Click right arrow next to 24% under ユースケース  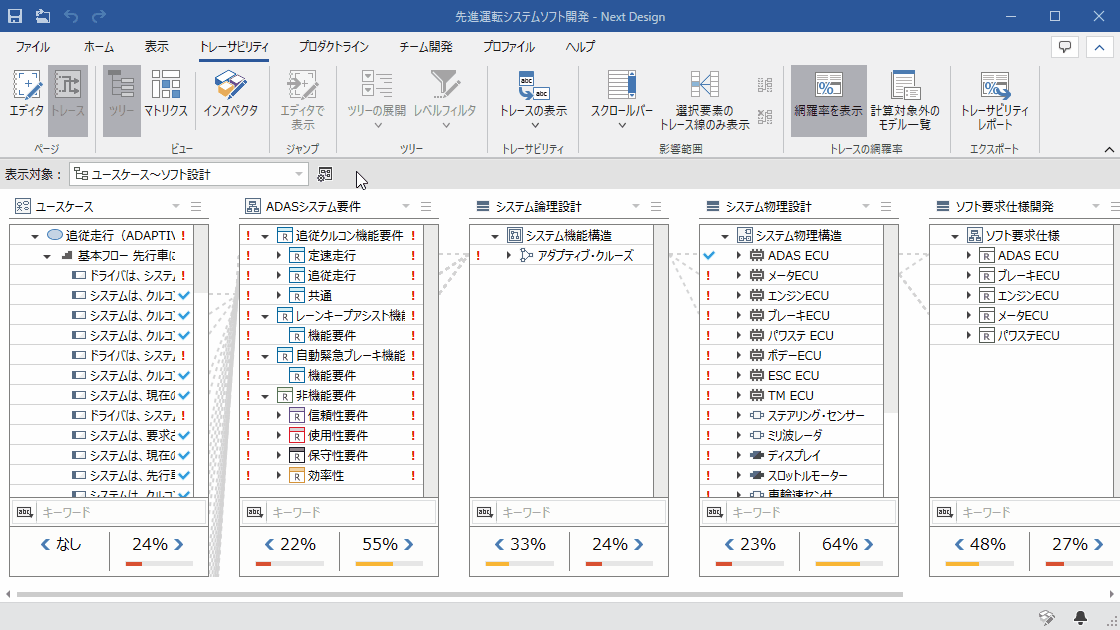click(x=179, y=544)
